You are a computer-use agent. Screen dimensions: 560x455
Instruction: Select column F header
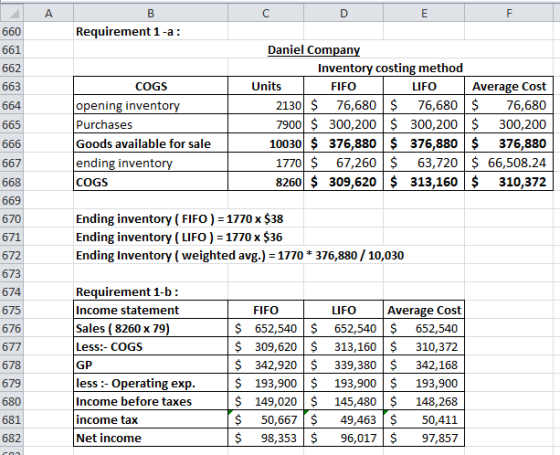coord(509,13)
